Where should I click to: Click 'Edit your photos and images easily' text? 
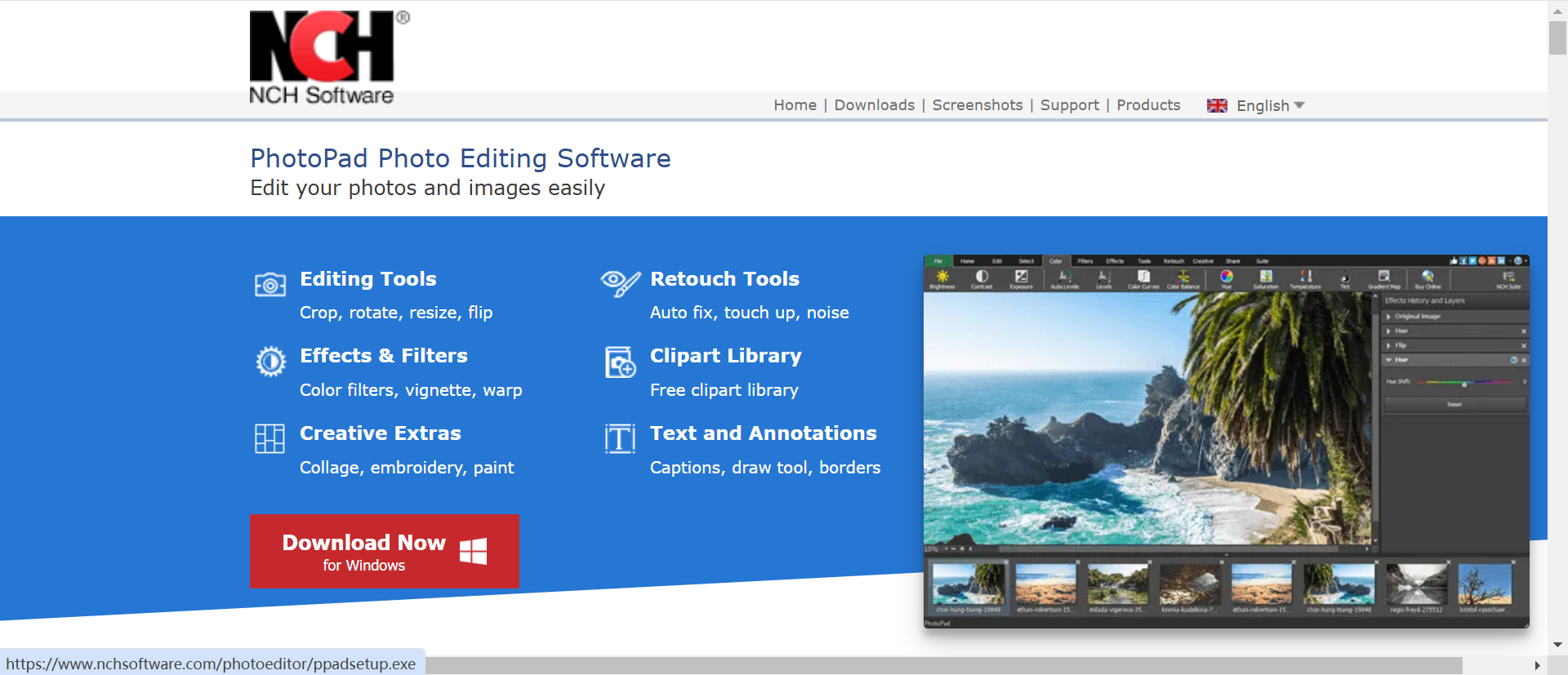427,188
